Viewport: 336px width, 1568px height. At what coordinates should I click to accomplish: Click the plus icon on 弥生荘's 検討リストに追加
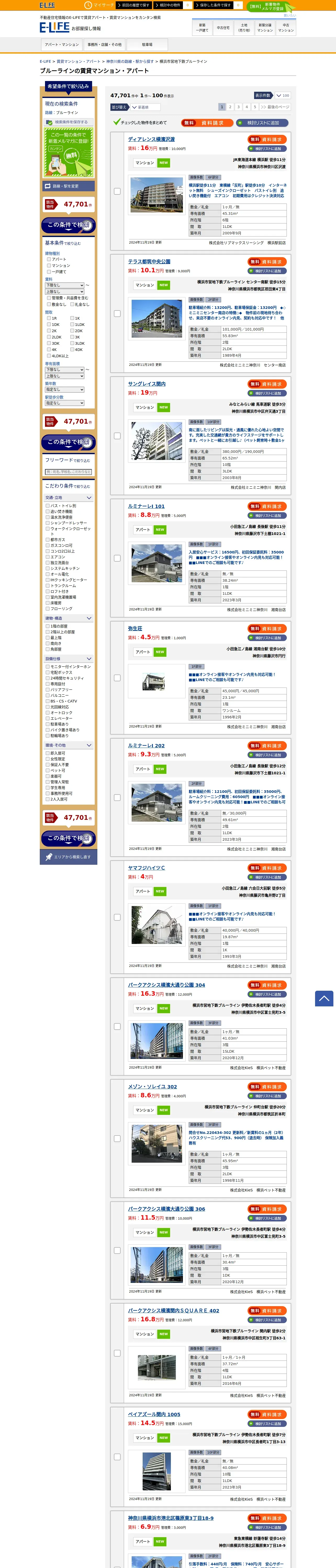click(251, 638)
